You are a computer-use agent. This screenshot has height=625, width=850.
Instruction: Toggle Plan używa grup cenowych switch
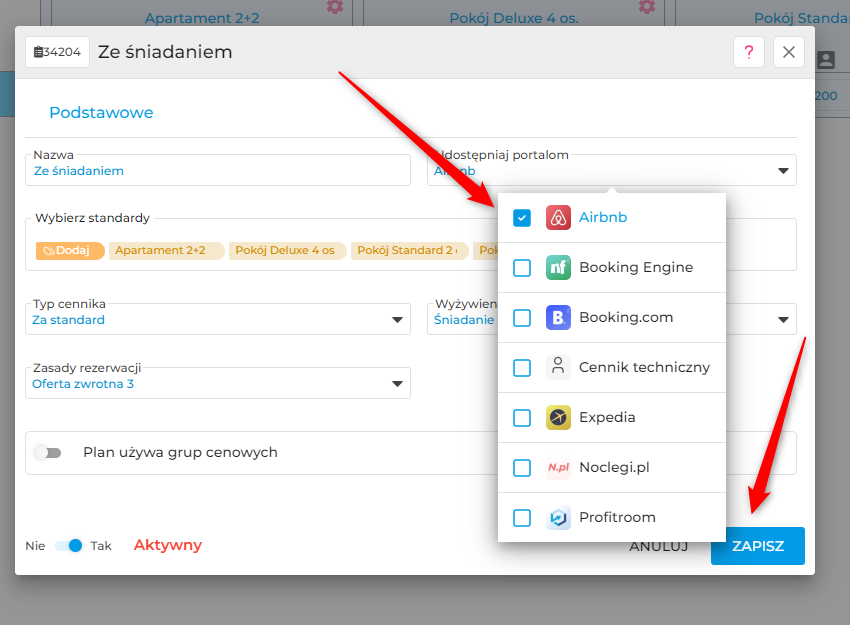(48, 453)
